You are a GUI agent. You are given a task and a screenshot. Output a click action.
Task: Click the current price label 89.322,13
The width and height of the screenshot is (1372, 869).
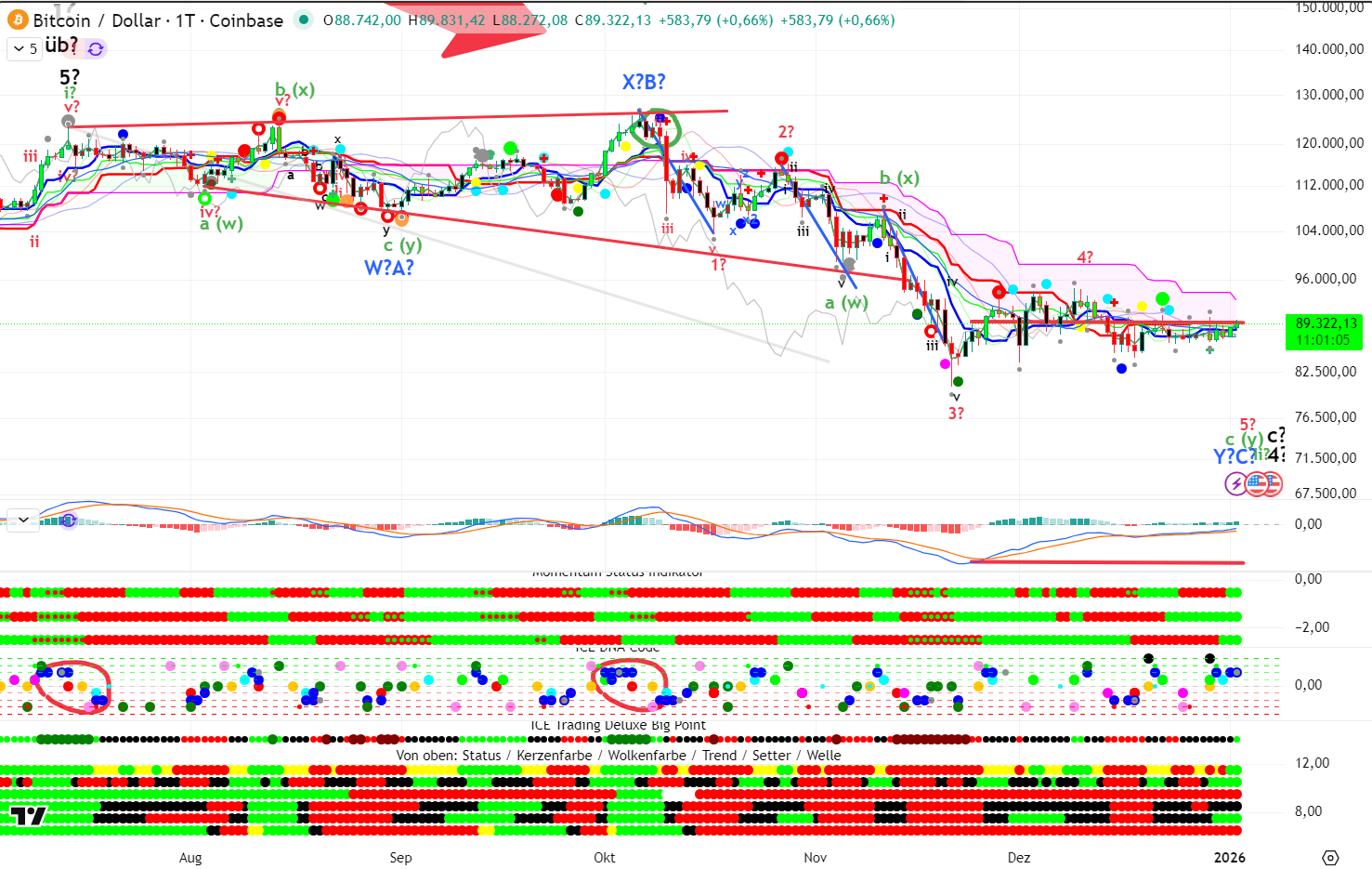(x=1326, y=323)
